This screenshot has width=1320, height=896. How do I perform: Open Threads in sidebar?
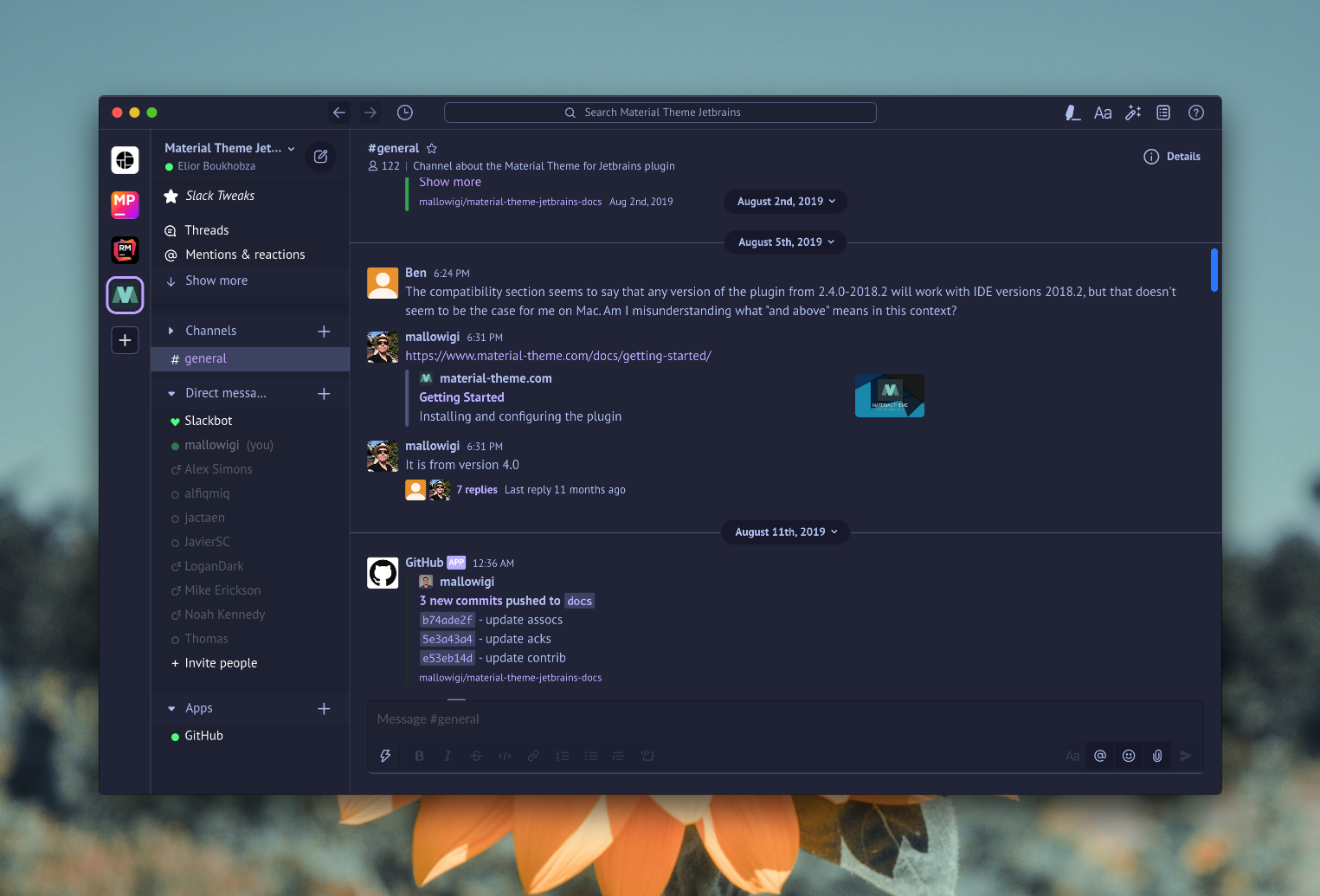(x=207, y=230)
